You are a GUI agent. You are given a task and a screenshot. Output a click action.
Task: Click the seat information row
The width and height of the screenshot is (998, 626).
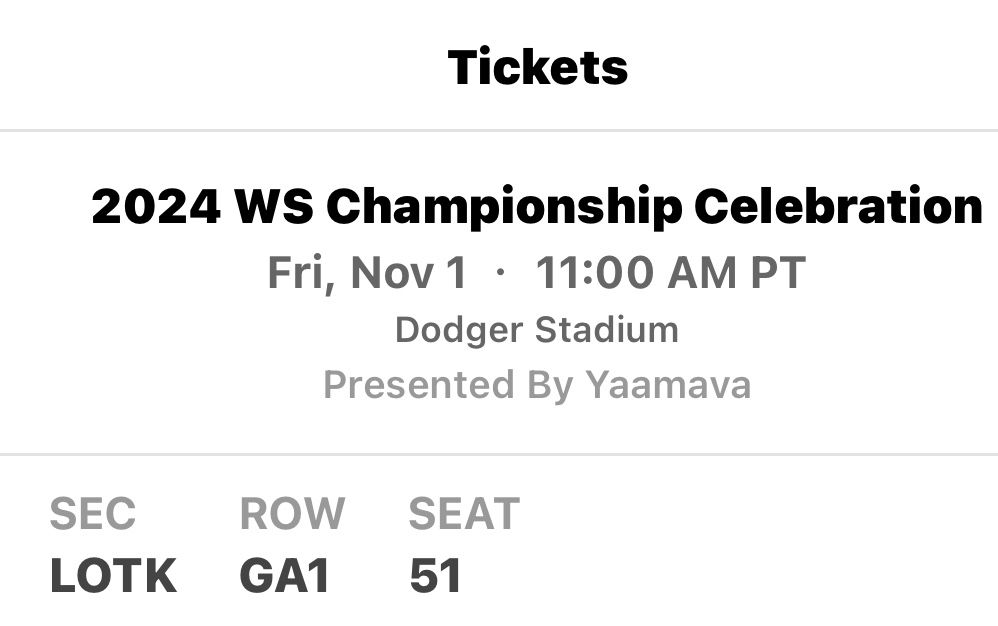click(x=500, y=545)
